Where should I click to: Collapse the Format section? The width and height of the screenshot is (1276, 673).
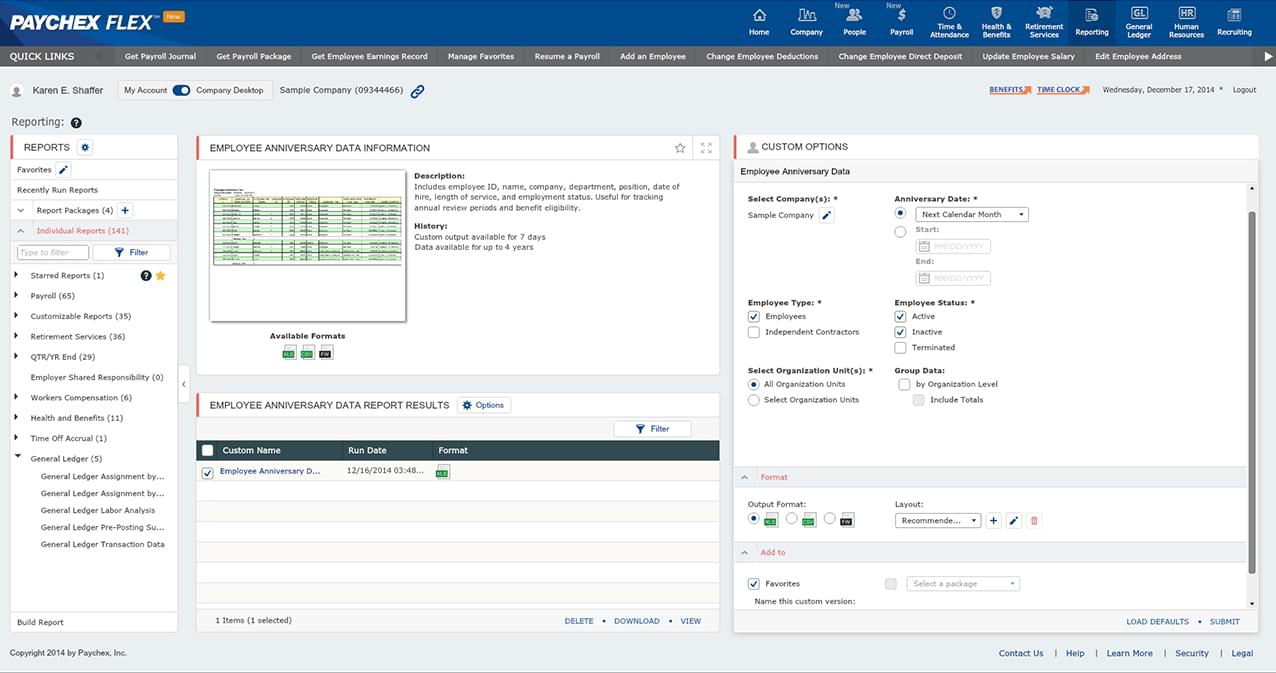pyautogui.click(x=744, y=478)
